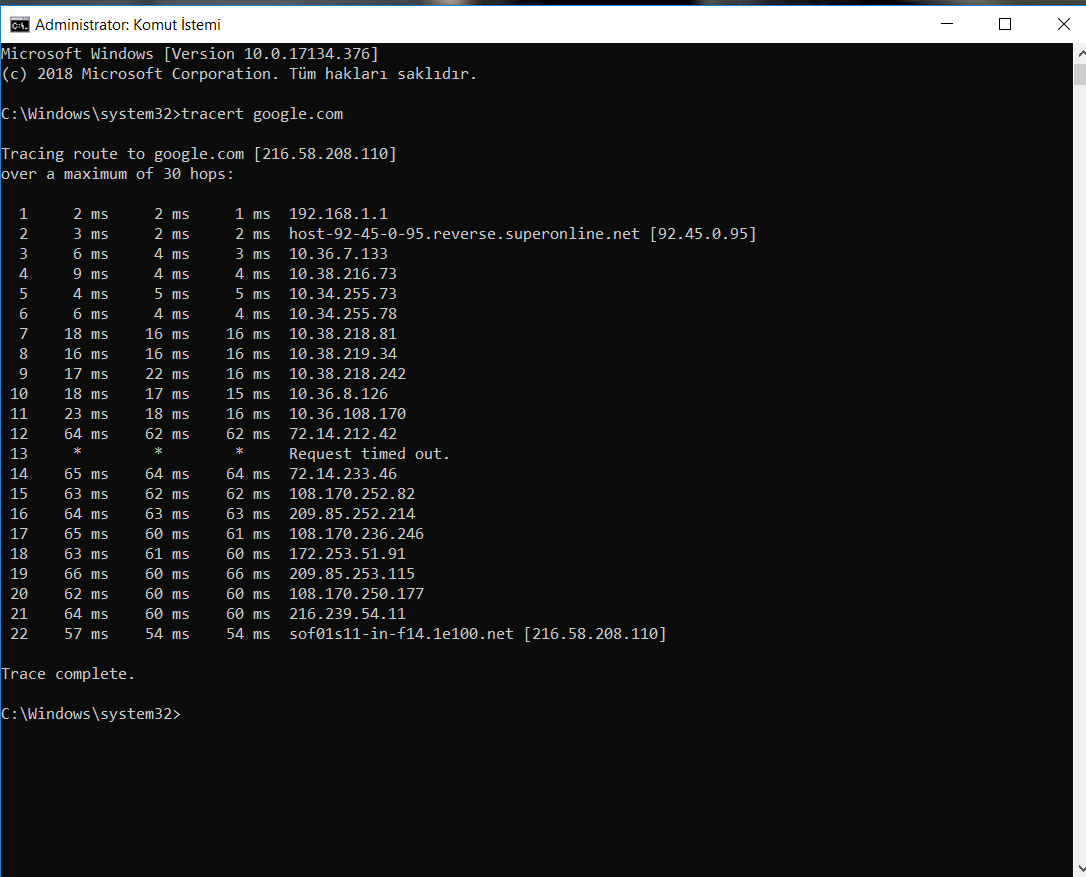The image size is (1086, 877).
Task: Maximize the Komut İstemi window
Action: point(1005,24)
